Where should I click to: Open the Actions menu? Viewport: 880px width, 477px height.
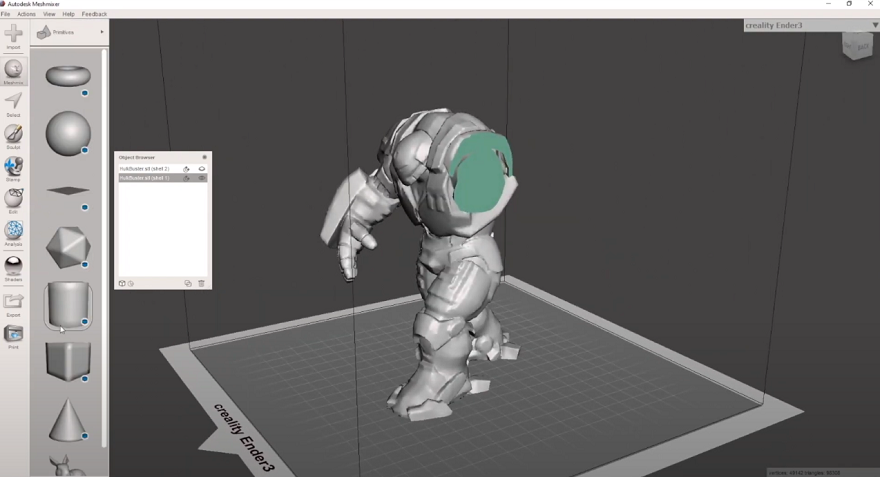point(26,14)
